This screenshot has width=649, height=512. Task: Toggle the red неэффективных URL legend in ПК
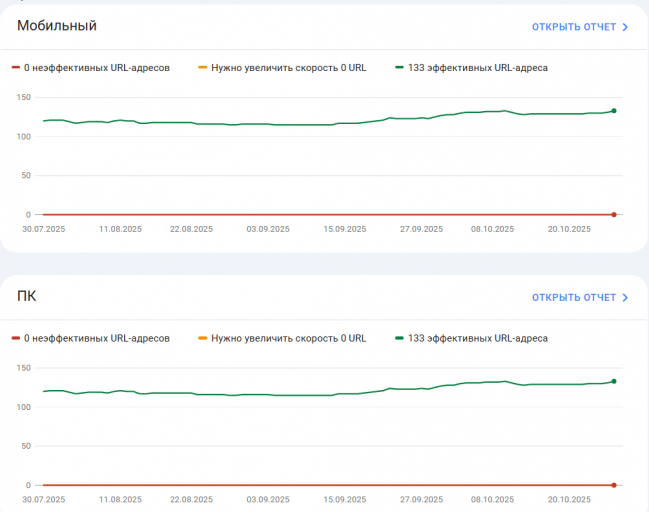(x=91, y=338)
